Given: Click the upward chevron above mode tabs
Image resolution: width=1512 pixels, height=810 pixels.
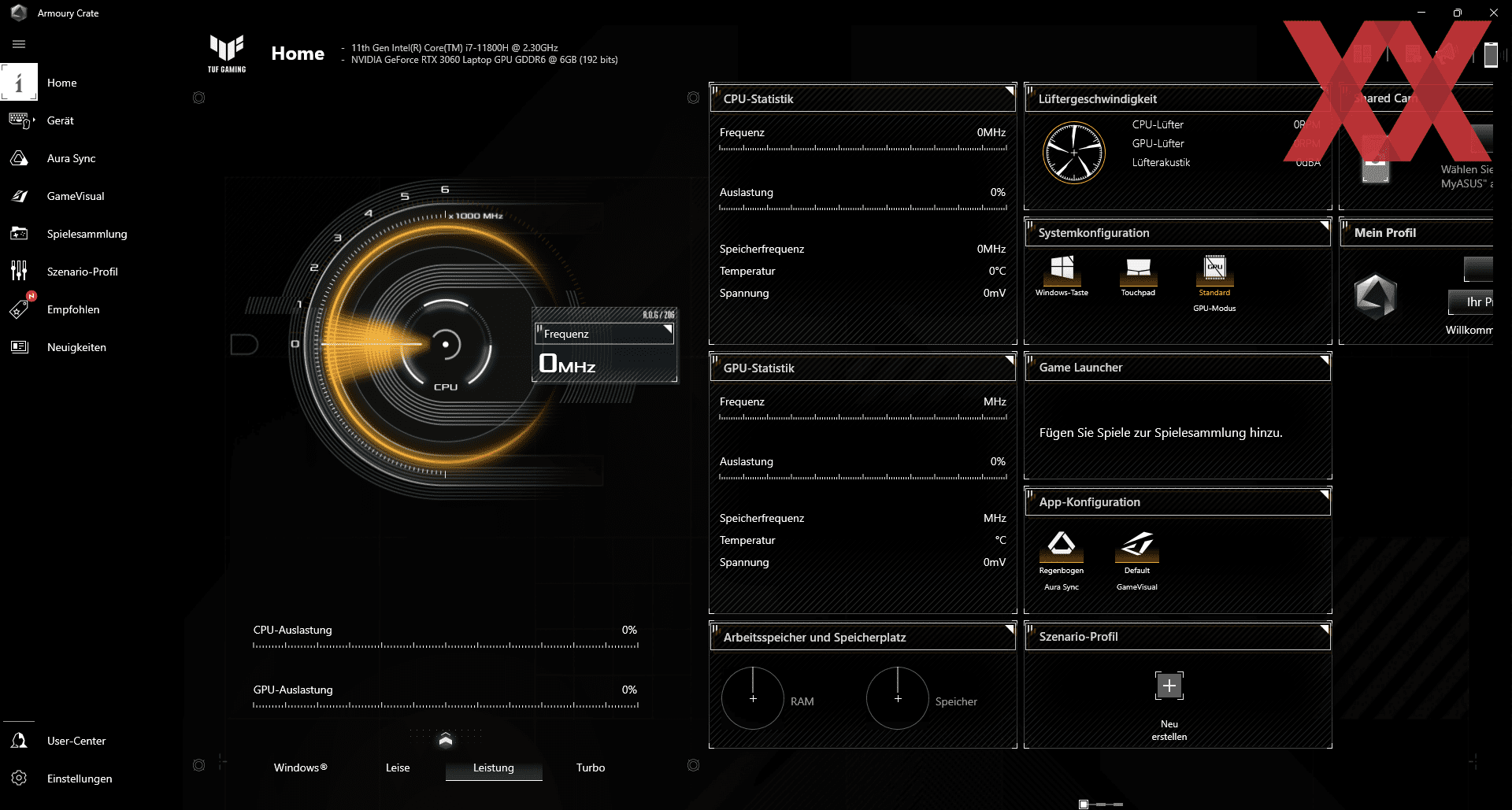Looking at the screenshot, I should point(446,740).
